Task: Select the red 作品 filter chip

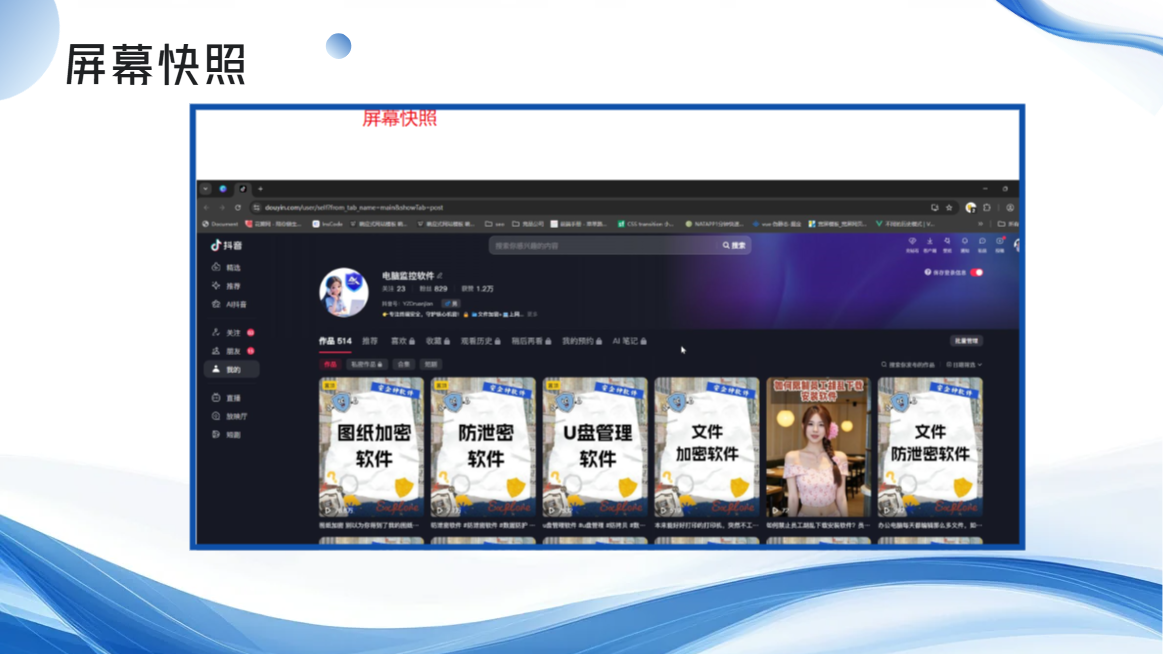Action: pyautogui.click(x=330, y=364)
